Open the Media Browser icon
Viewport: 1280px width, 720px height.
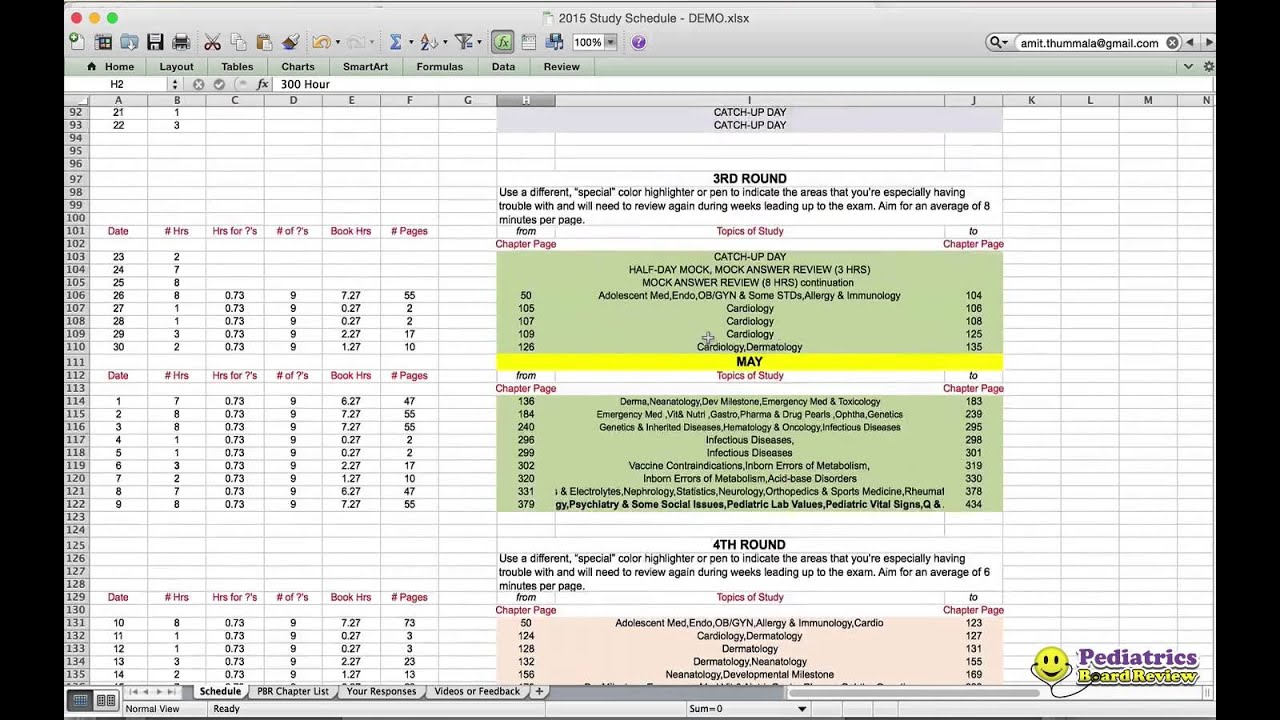click(555, 42)
